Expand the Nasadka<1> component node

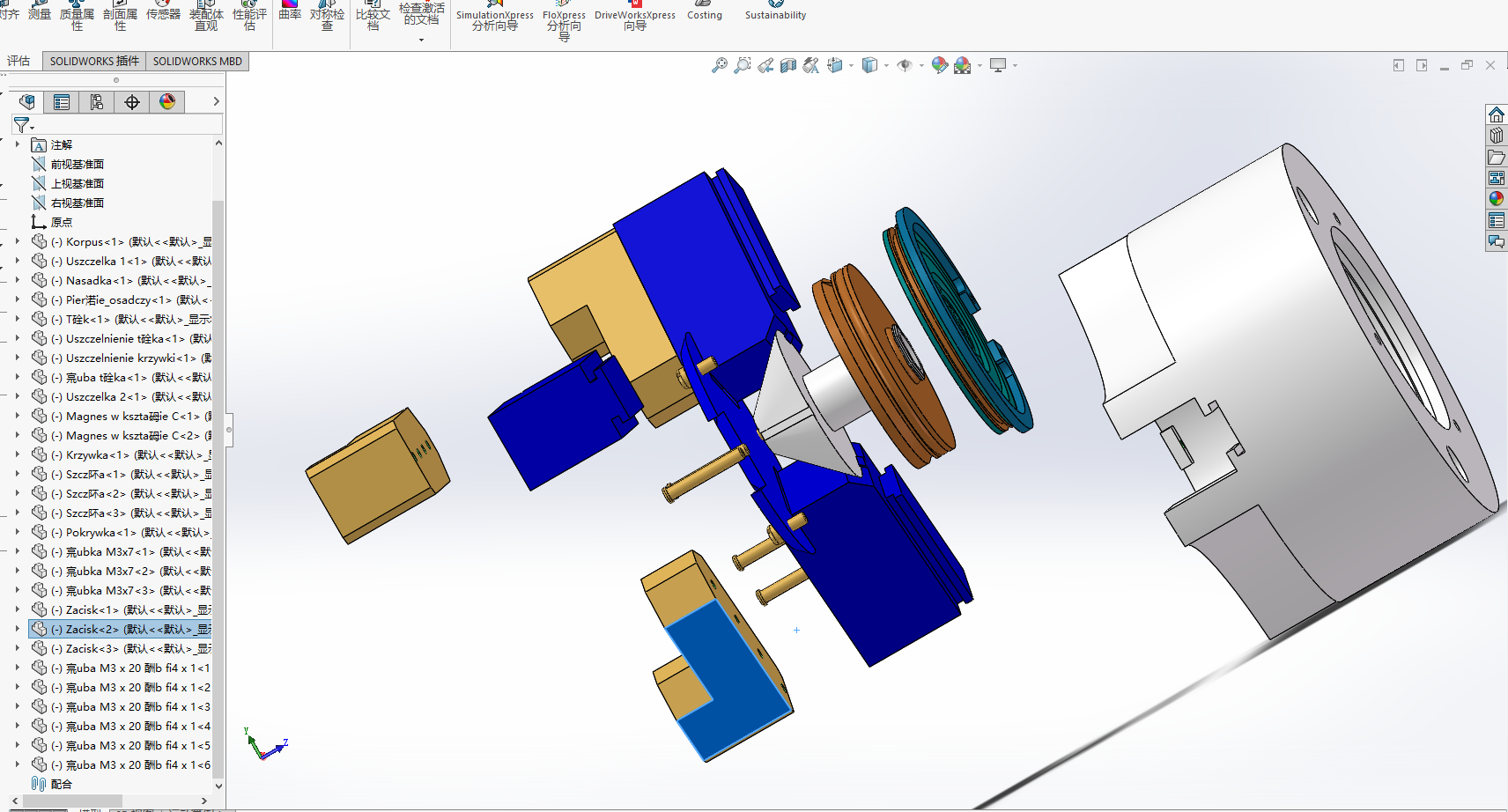tap(17, 279)
